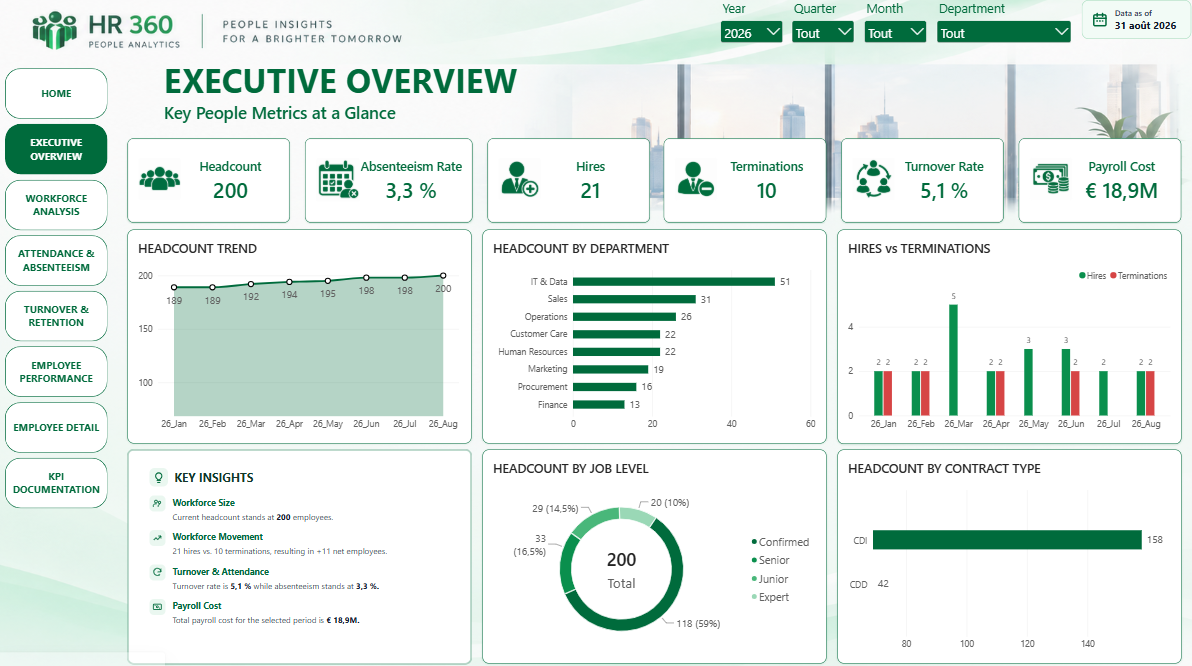
Task: Click the Confirmed legend entry
Action: click(x=780, y=542)
